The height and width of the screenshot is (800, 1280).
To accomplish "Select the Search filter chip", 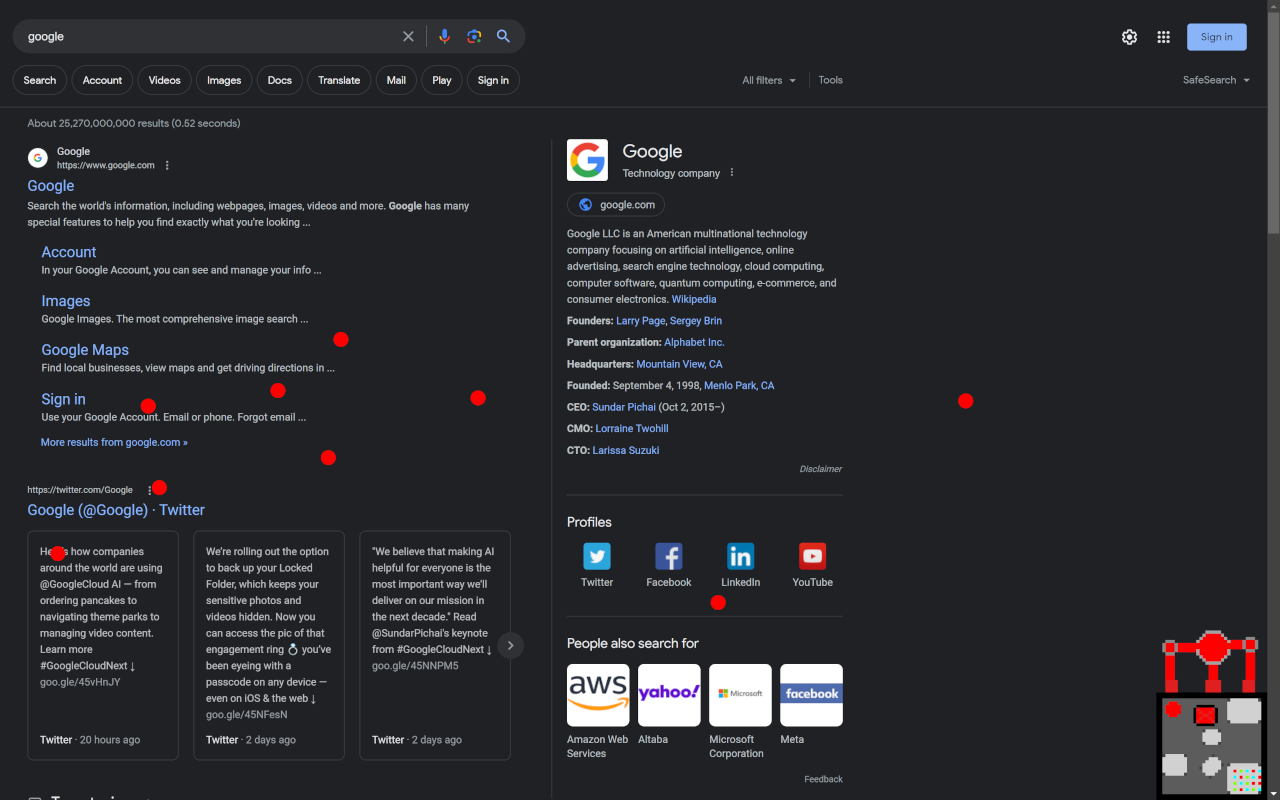I will (x=40, y=80).
